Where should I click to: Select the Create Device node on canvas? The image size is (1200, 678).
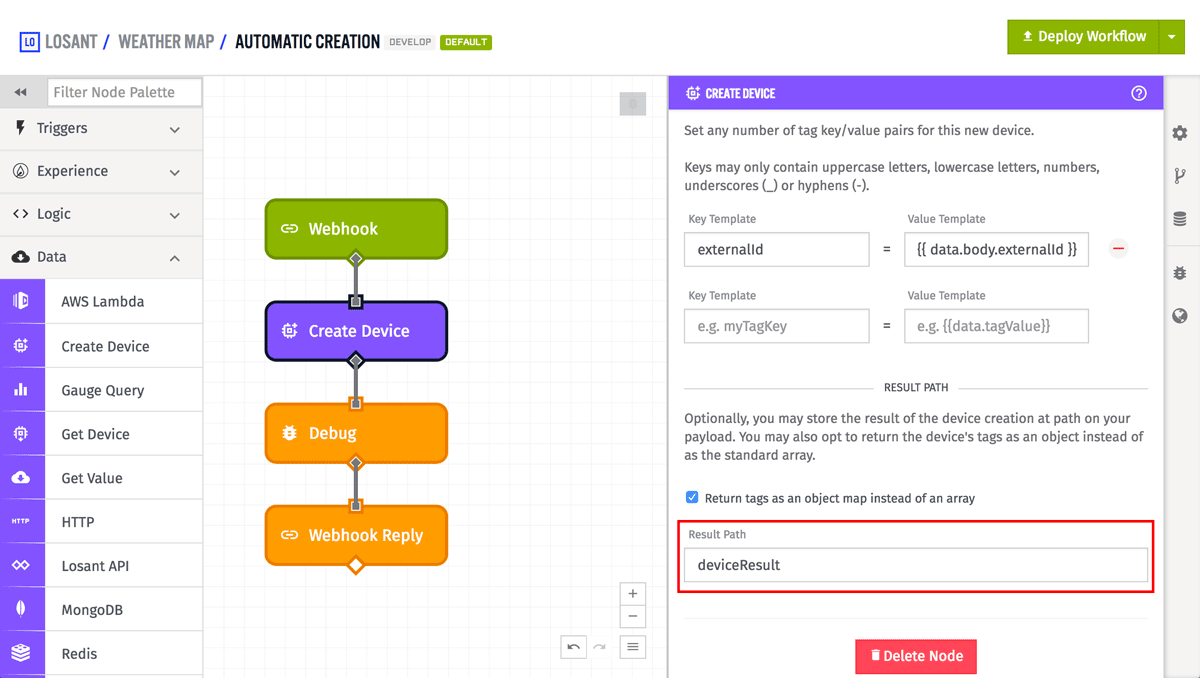[356, 331]
